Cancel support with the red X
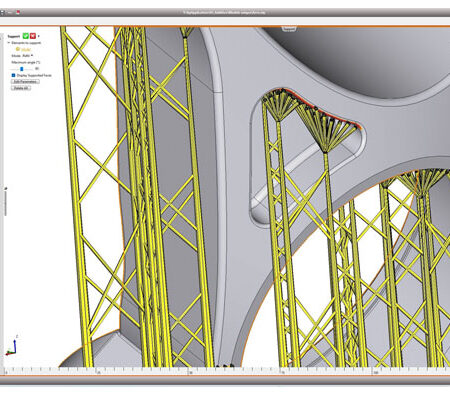Screen dimensions: 450x395 pos(33,36)
